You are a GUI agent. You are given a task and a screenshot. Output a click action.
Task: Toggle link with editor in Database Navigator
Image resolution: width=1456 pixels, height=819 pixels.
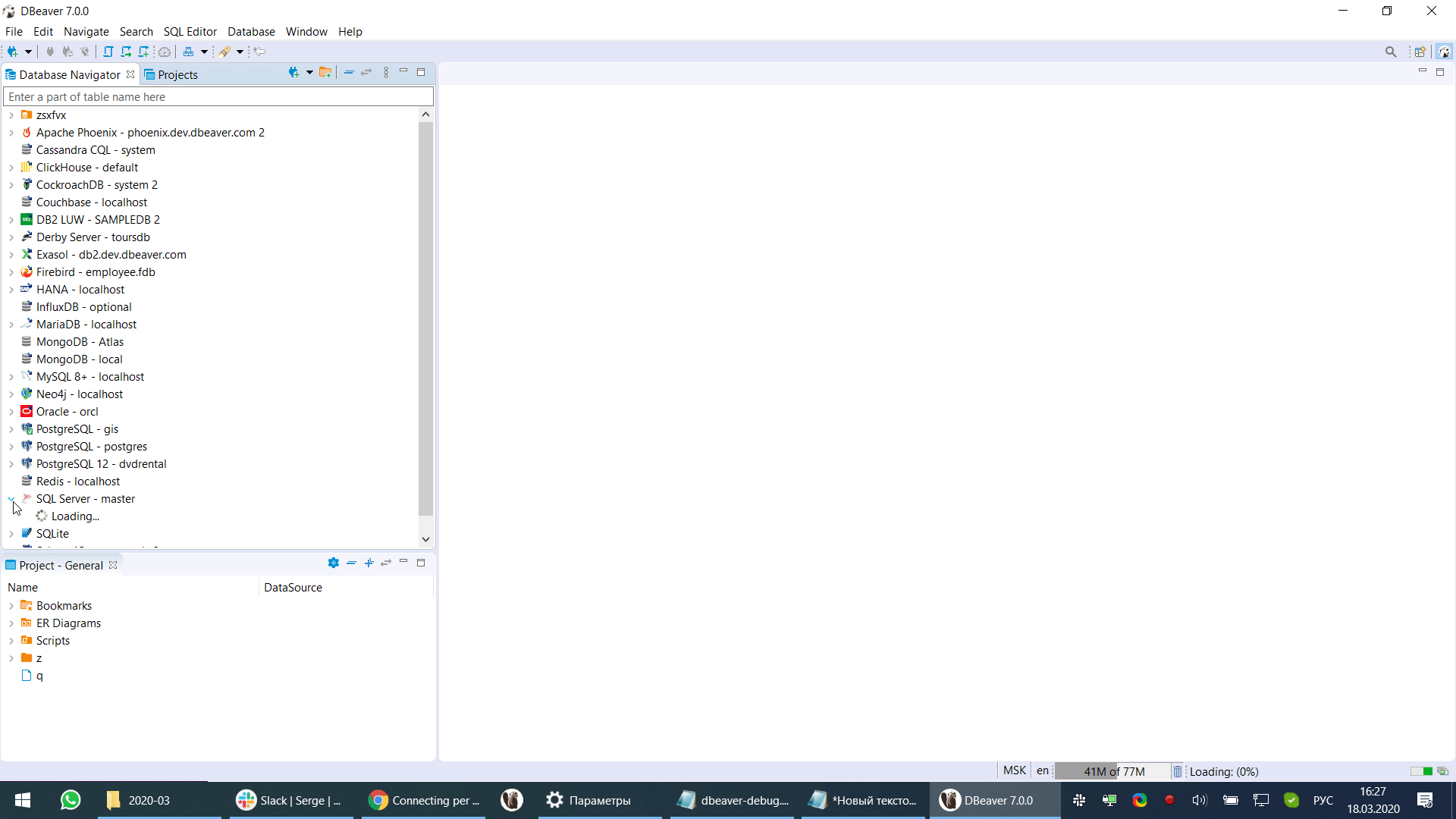click(367, 72)
